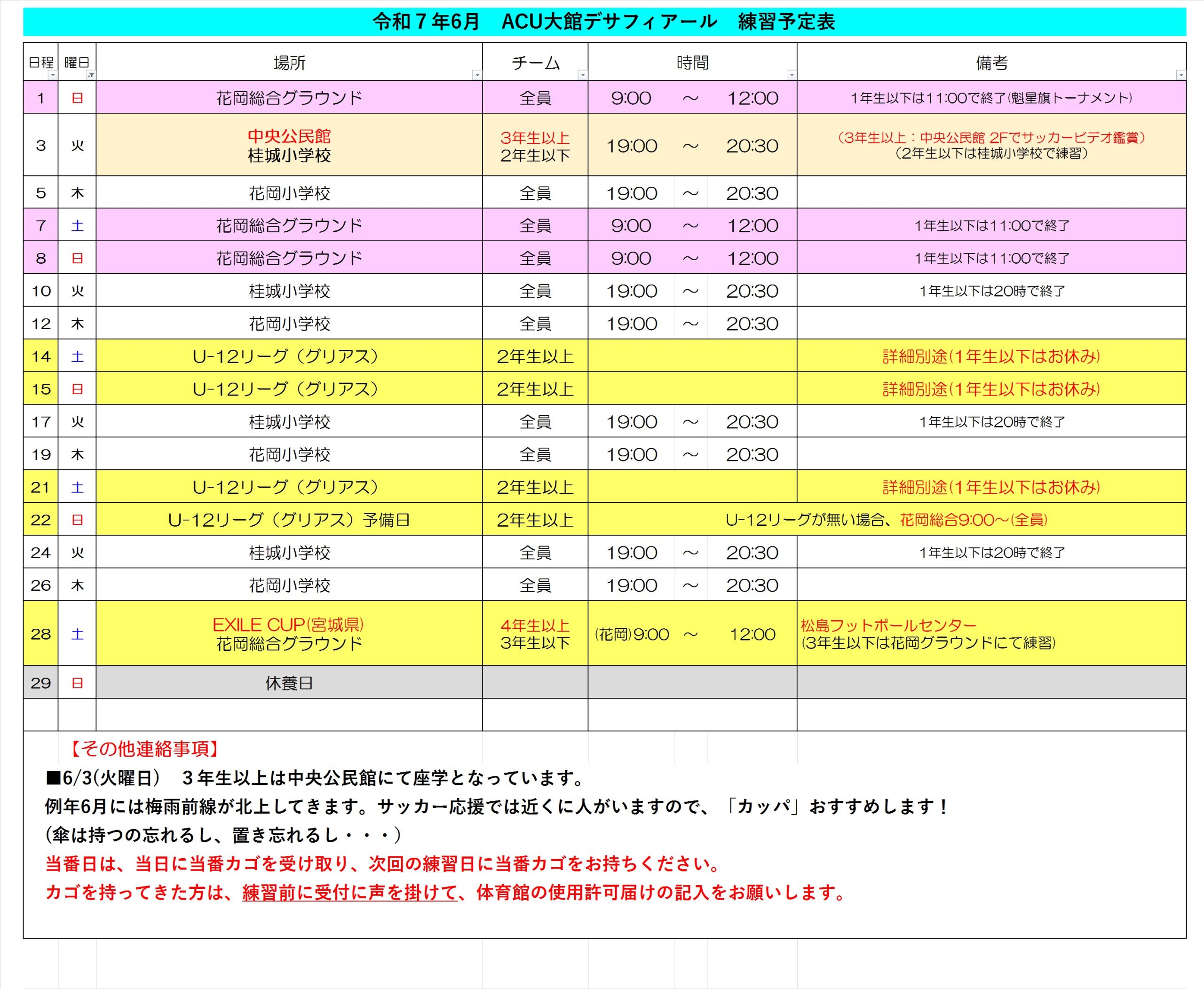Select the title 令和7年6月 ACU大館デサフィアール 練習予定表

[x=604, y=22]
